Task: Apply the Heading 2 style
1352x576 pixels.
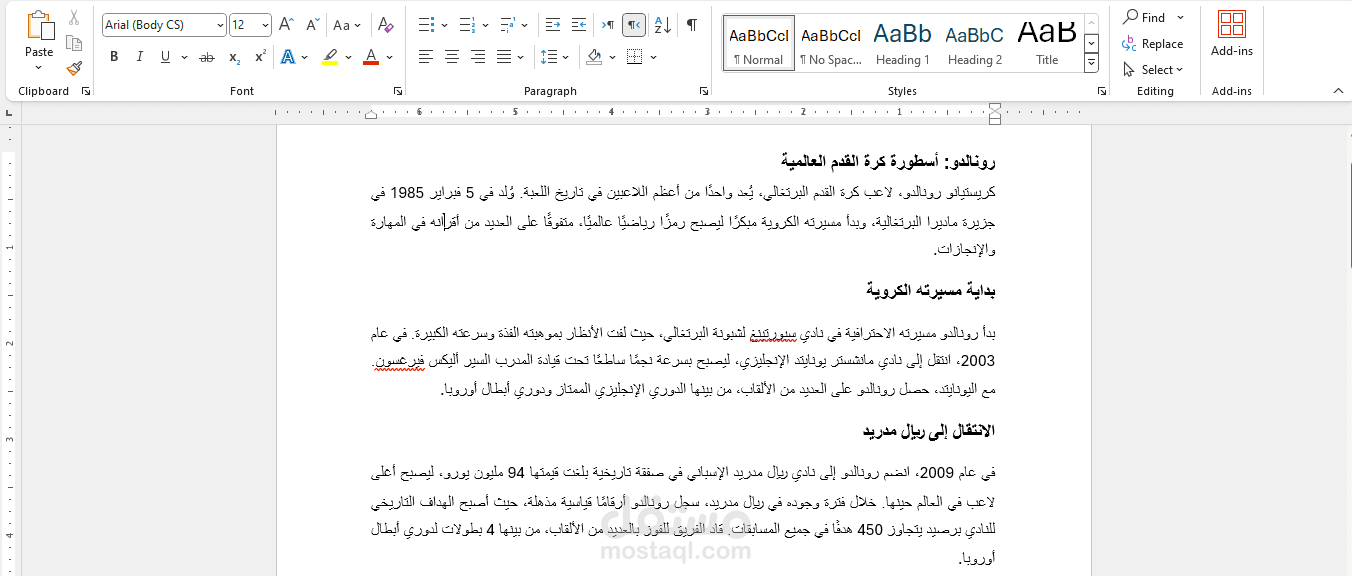Action: (x=975, y=43)
